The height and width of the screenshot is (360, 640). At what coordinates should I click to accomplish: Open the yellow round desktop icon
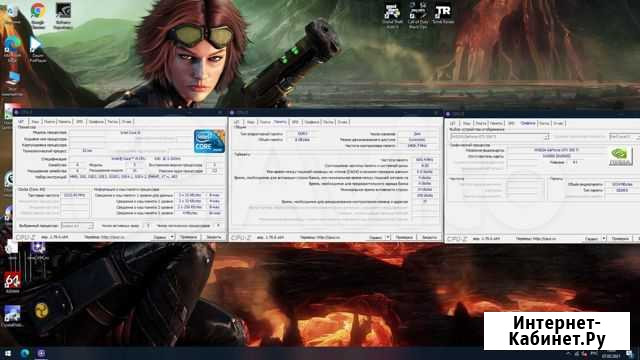[x=41, y=311]
